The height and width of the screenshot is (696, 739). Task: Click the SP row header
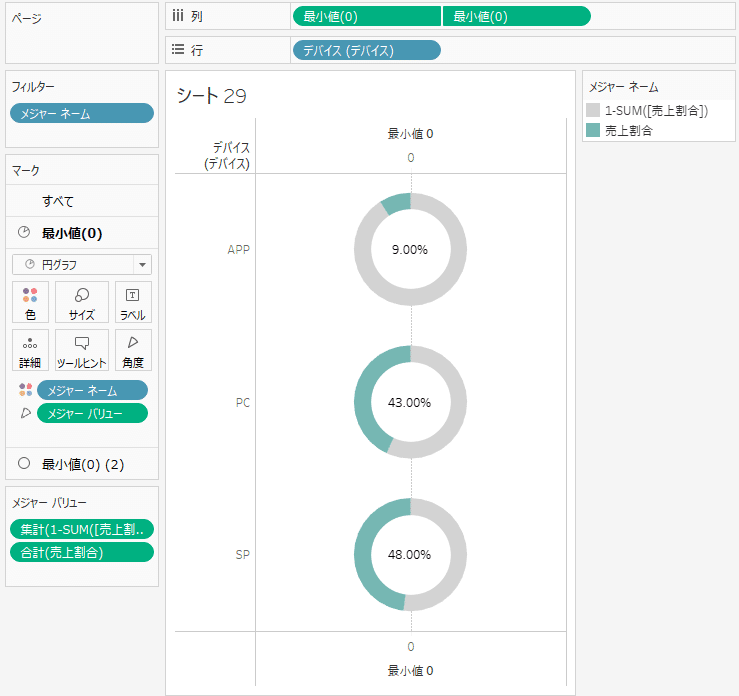pos(243,555)
